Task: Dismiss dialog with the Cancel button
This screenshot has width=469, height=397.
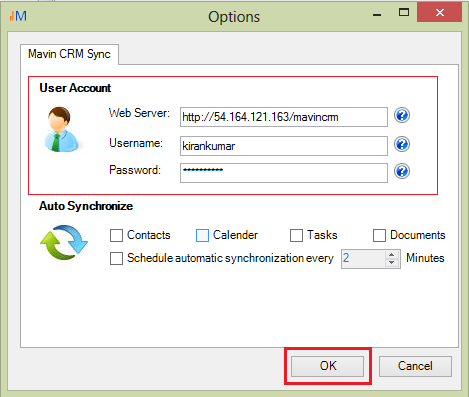Action: point(415,366)
